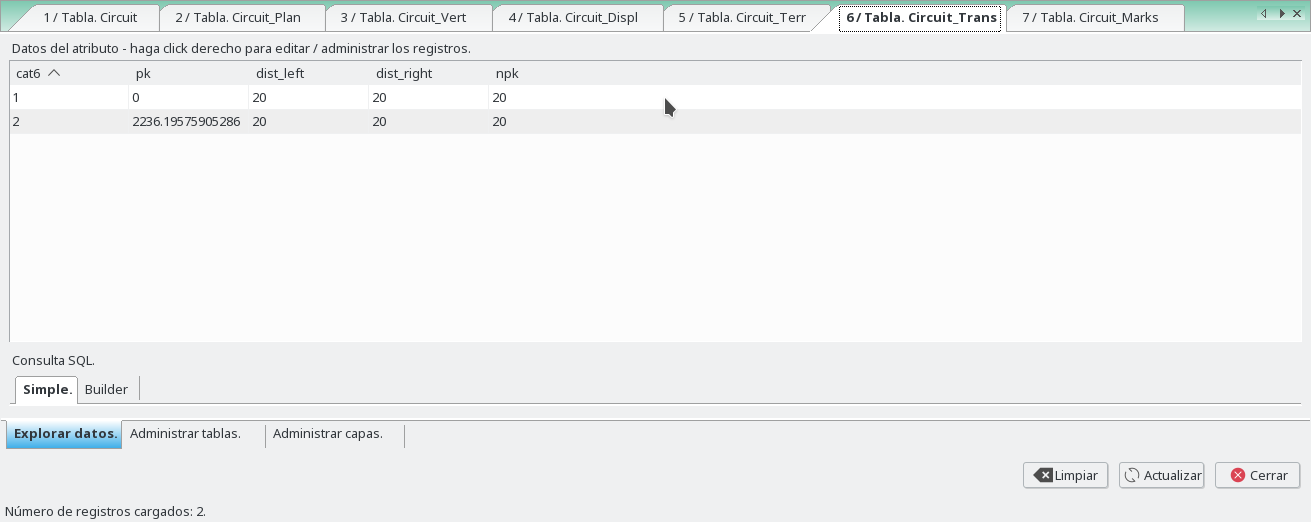The image size is (1311, 522).
Task: Switch to Administrar tablas tab
Action: click(186, 434)
